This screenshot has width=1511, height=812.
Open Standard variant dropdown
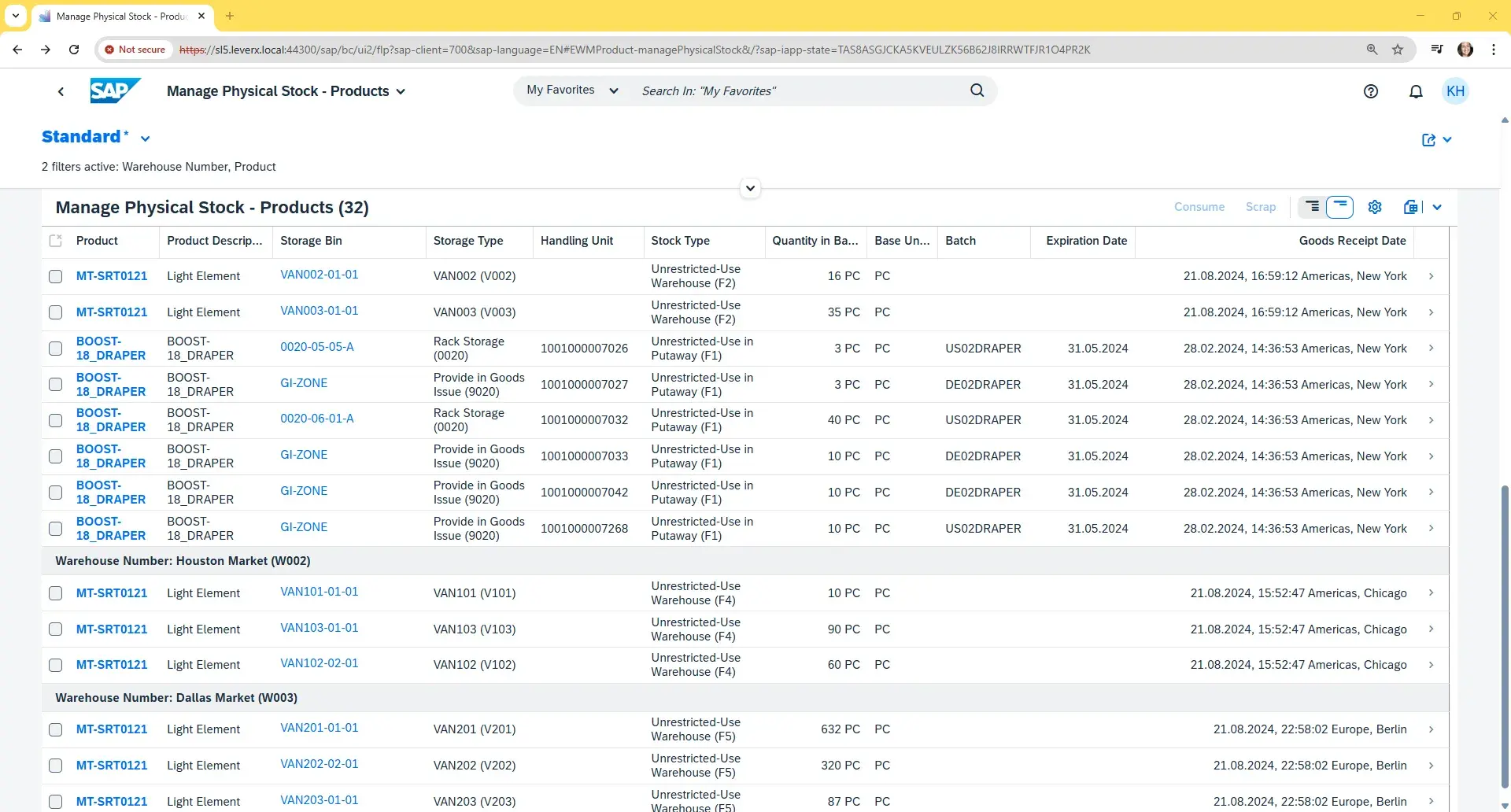point(146,138)
